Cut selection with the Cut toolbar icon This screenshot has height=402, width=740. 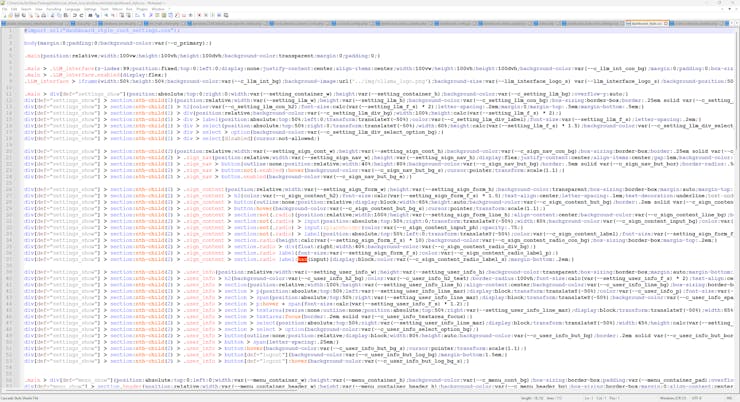(x=52, y=15)
